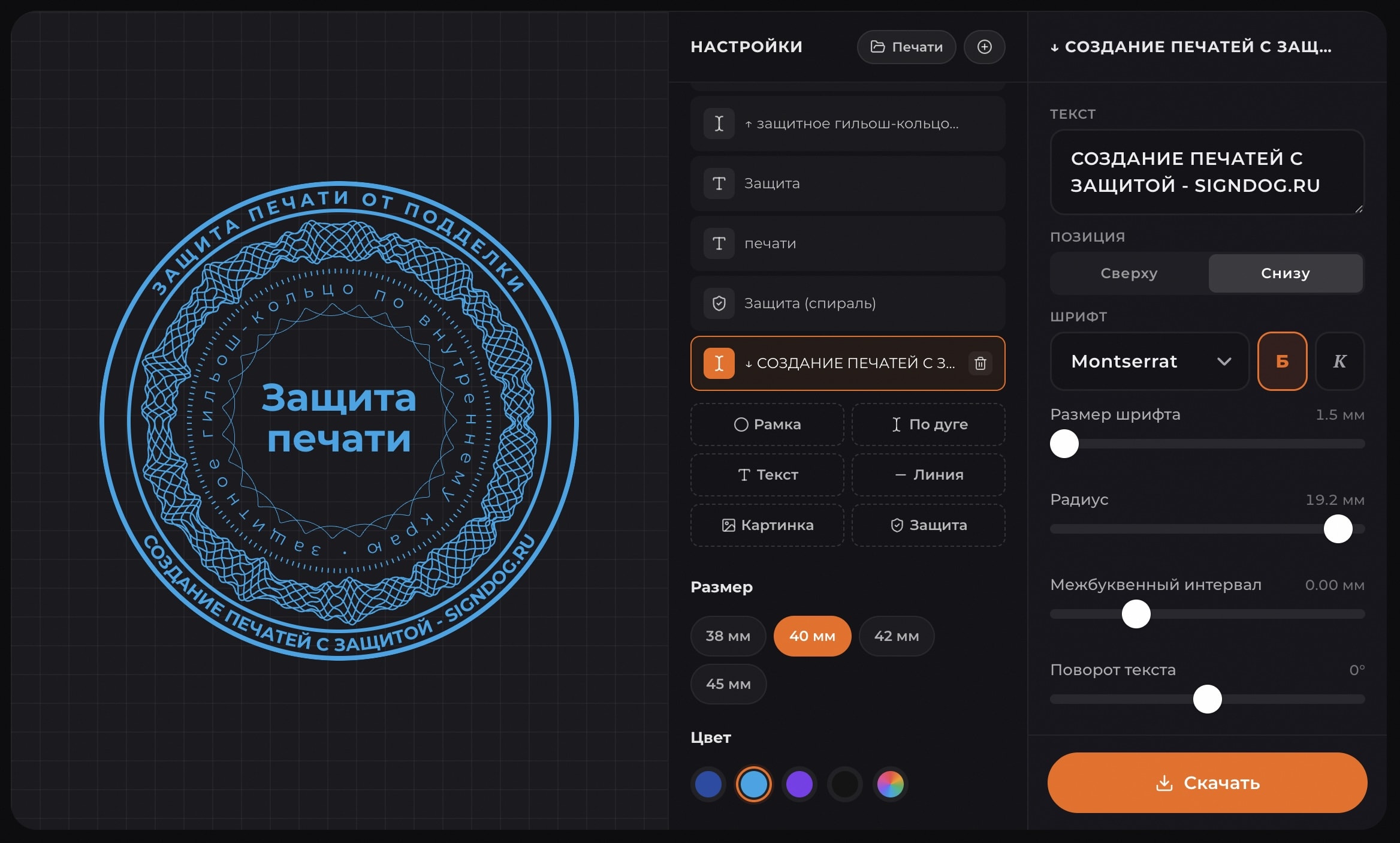Click the Размер шрифта slider handle
The image size is (1400, 843).
point(1064,444)
